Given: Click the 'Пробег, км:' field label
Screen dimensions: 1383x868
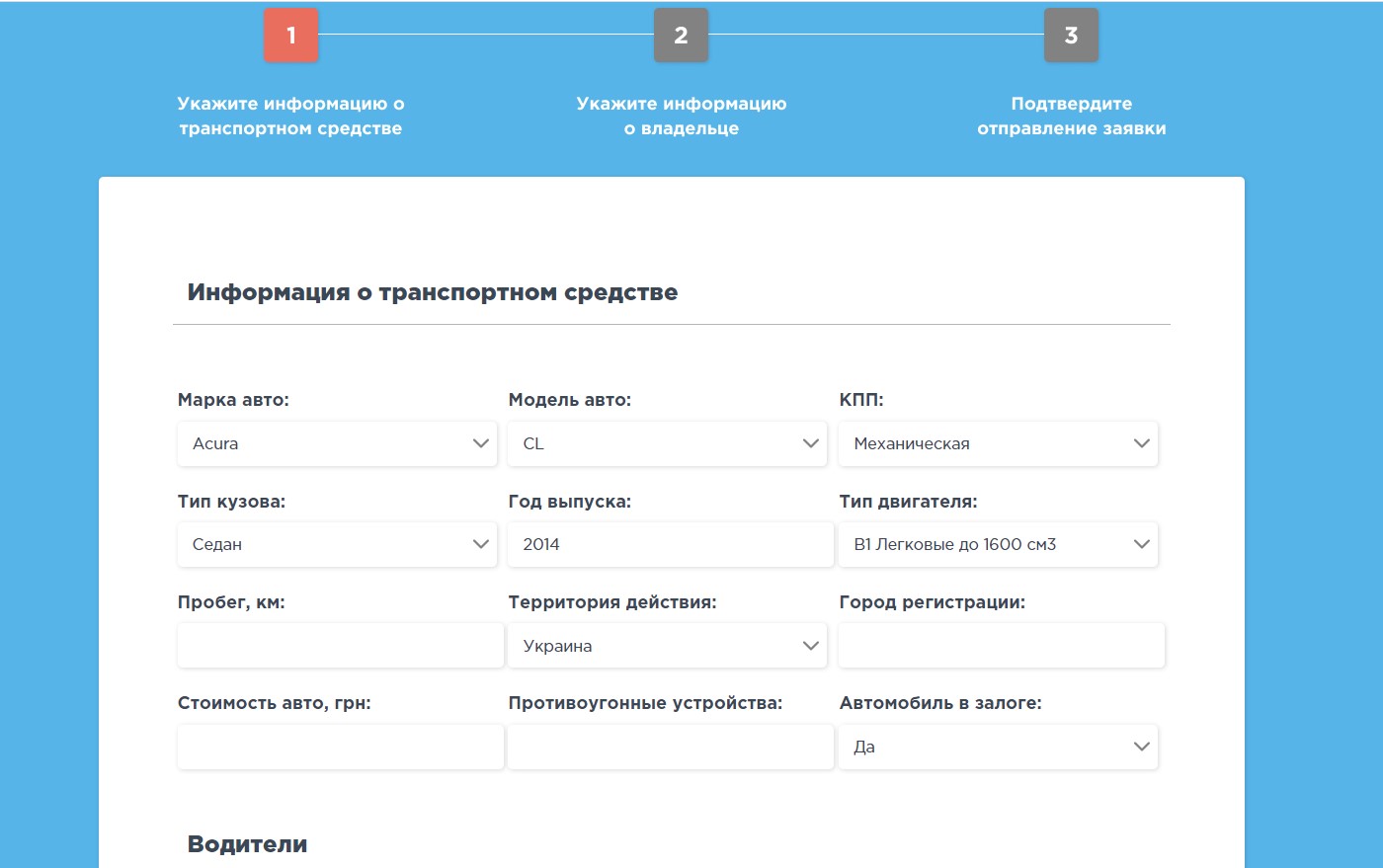Looking at the screenshot, I should pyautogui.click(x=231, y=602).
